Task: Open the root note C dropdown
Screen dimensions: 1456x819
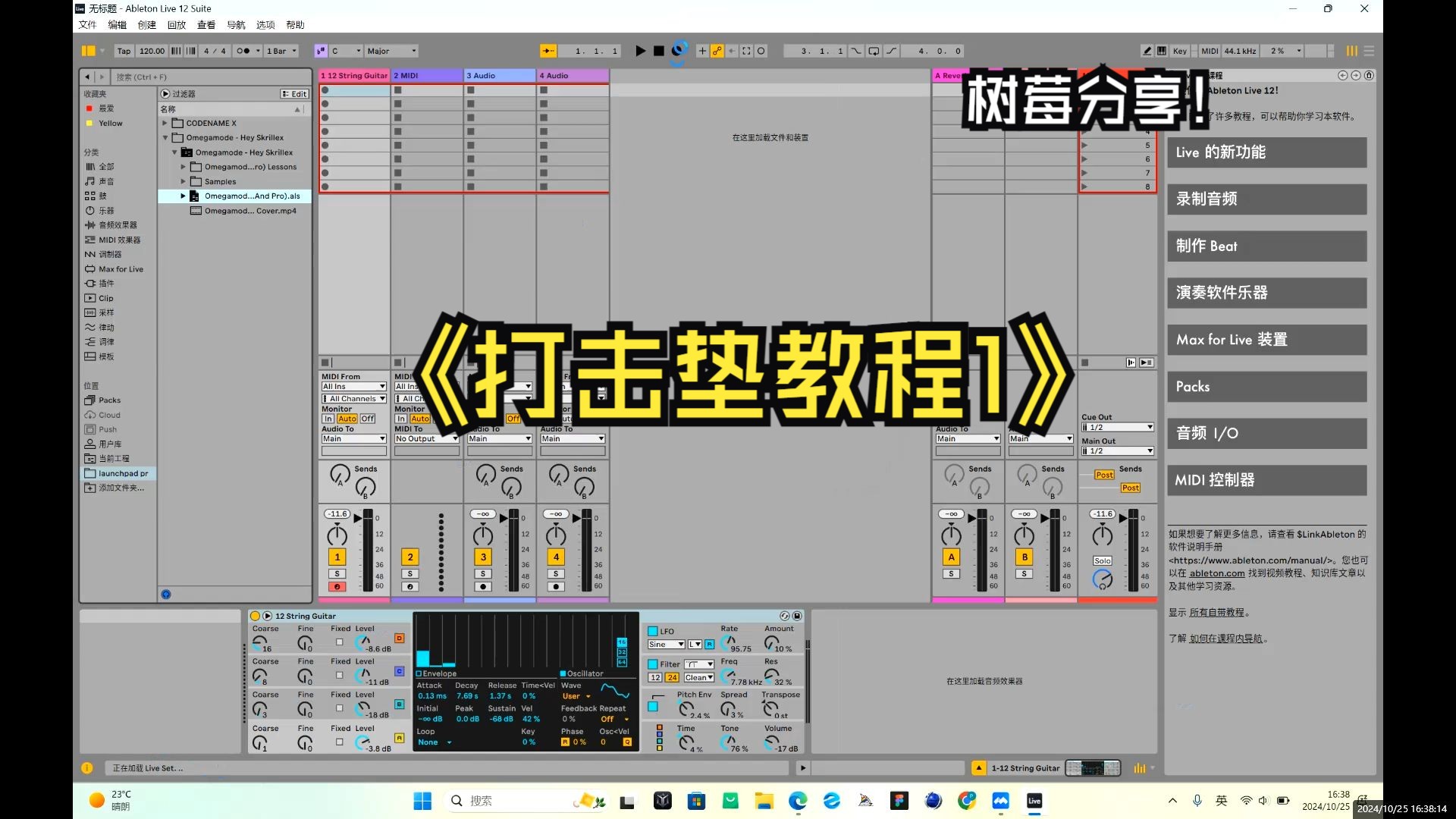Action: pos(345,51)
